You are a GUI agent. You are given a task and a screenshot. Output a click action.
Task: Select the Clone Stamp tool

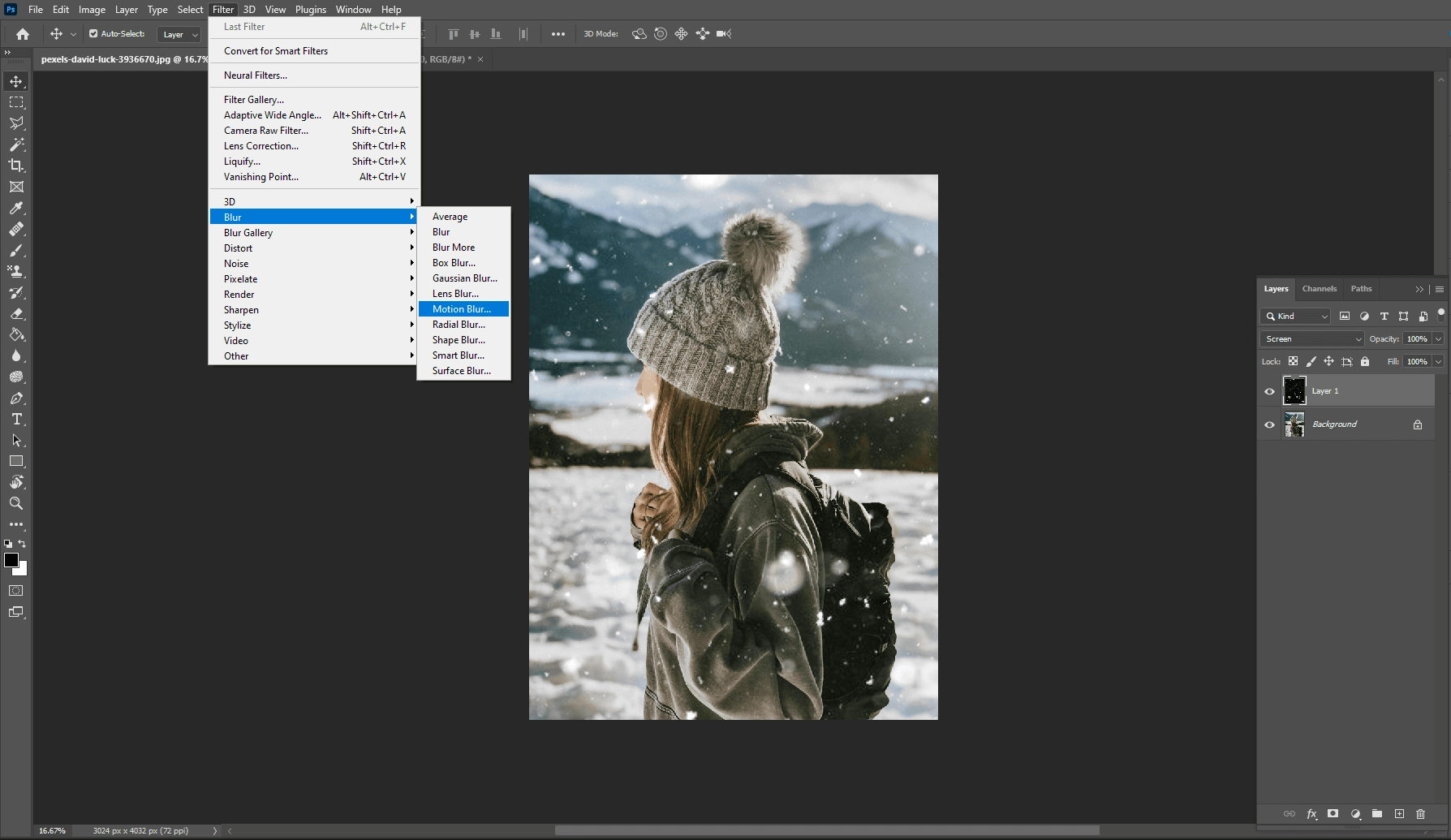pyautogui.click(x=16, y=271)
